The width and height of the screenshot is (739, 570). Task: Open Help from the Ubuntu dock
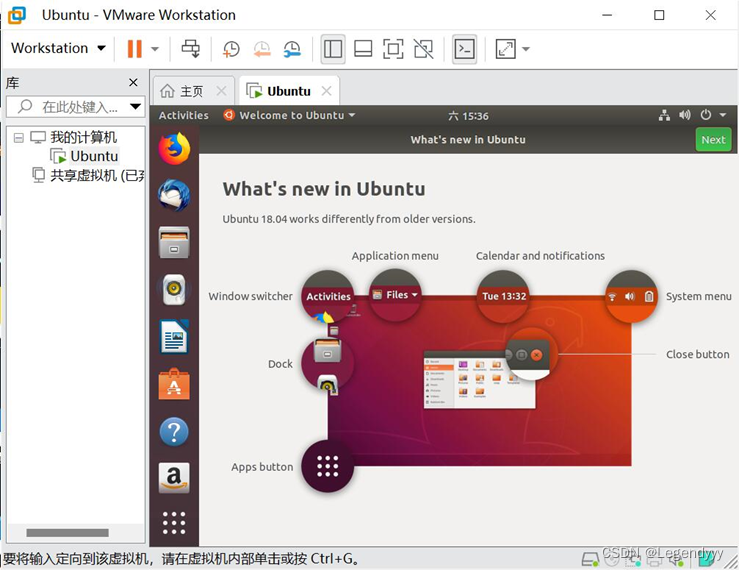(x=174, y=431)
